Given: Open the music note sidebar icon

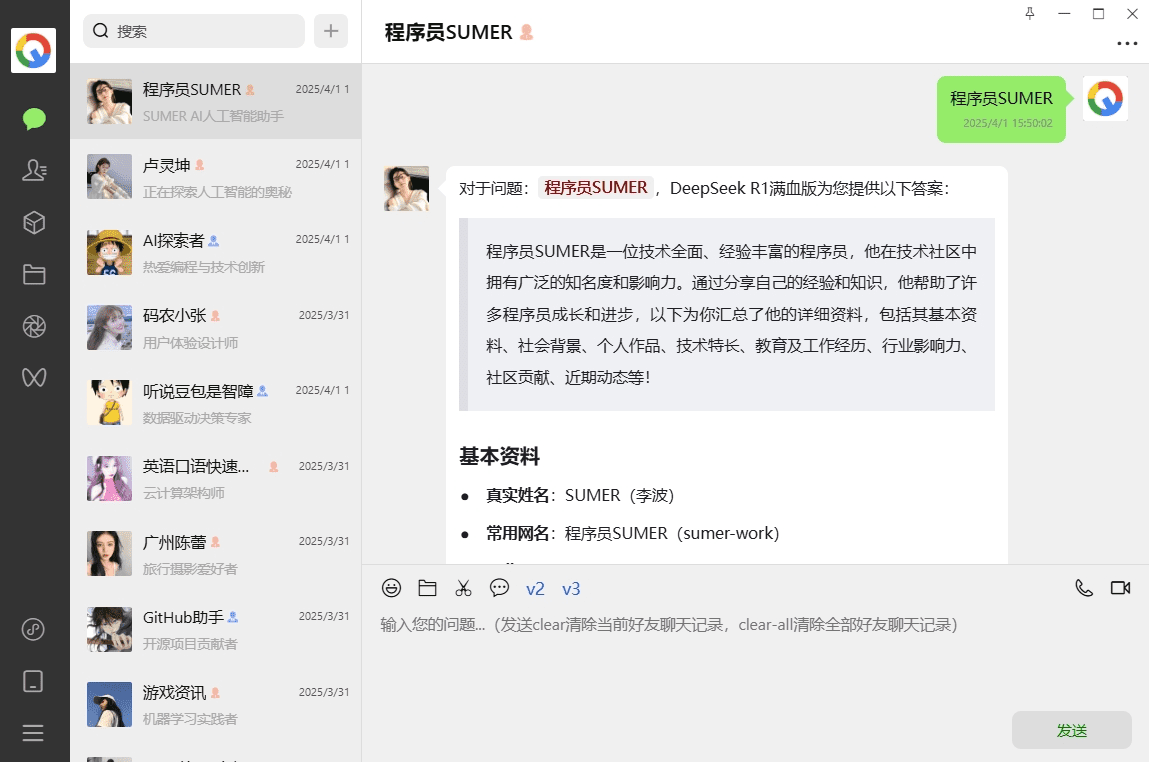Looking at the screenshot, I should (x=34, y=629).
